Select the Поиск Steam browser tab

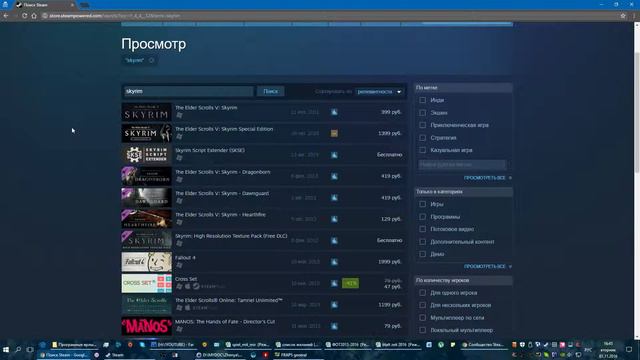[44, 5]
